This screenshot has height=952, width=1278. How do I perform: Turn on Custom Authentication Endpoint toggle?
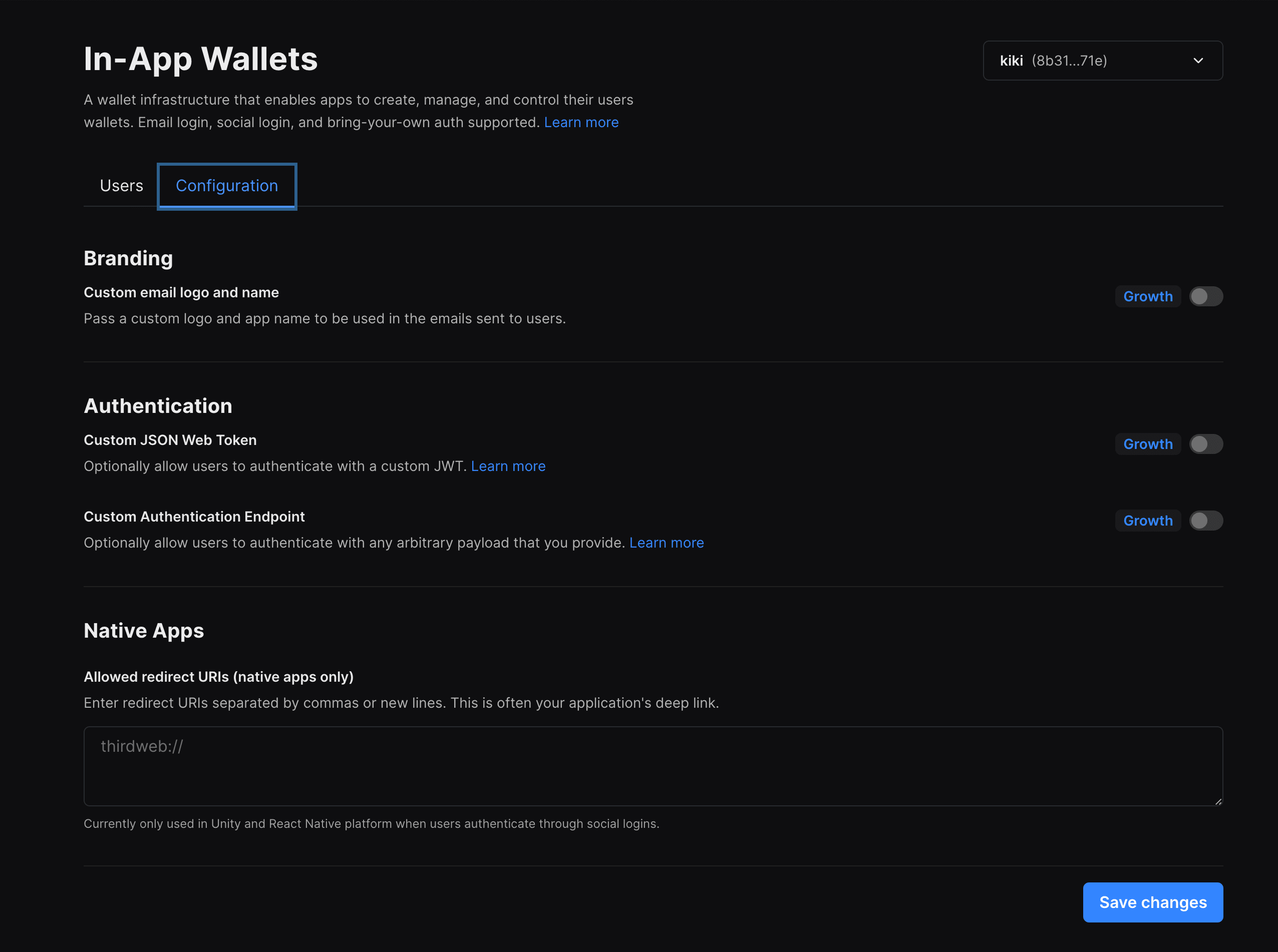(x=1205, y=521)
